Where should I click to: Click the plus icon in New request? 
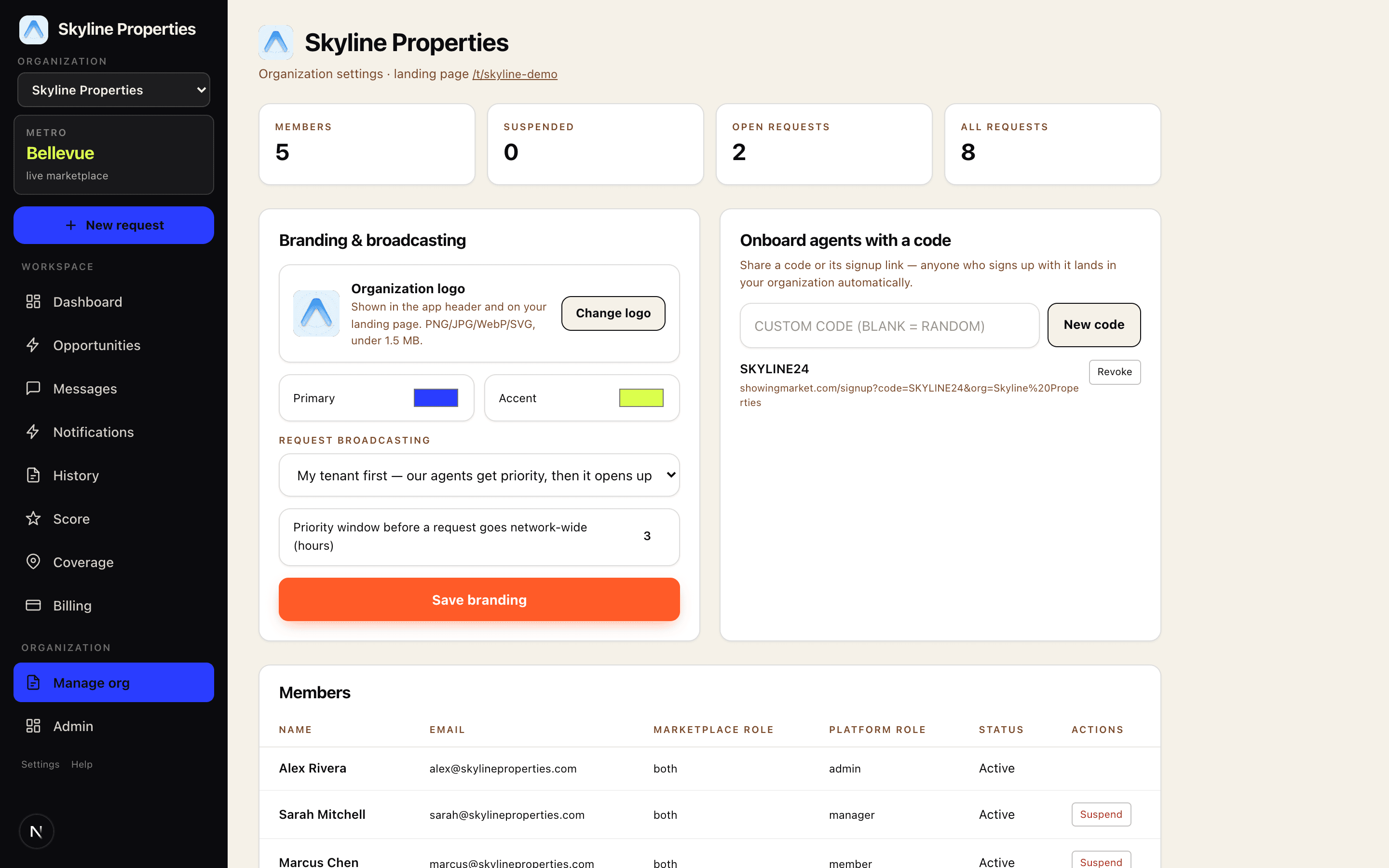[x=70, y=225]
